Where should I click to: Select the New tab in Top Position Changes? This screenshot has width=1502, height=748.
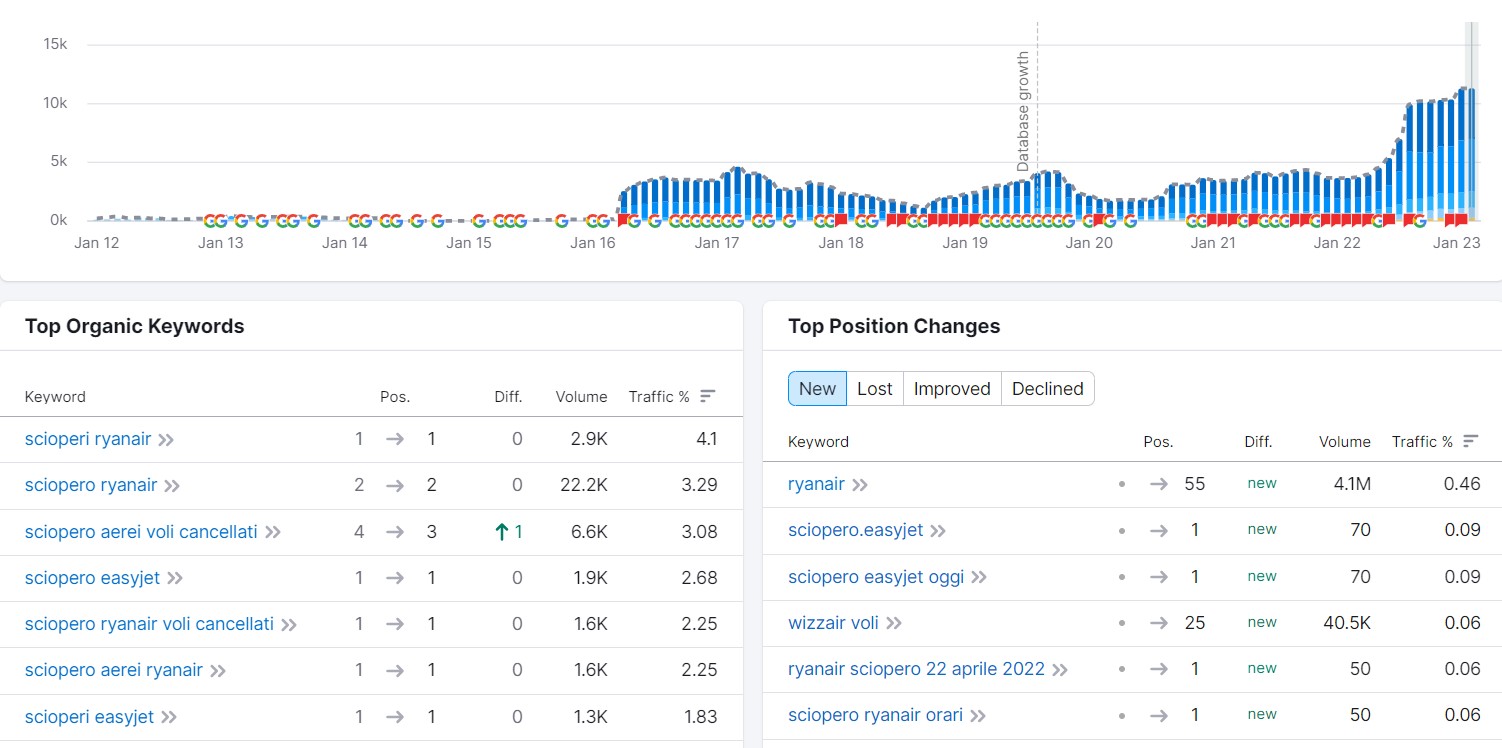click(817, 389)
